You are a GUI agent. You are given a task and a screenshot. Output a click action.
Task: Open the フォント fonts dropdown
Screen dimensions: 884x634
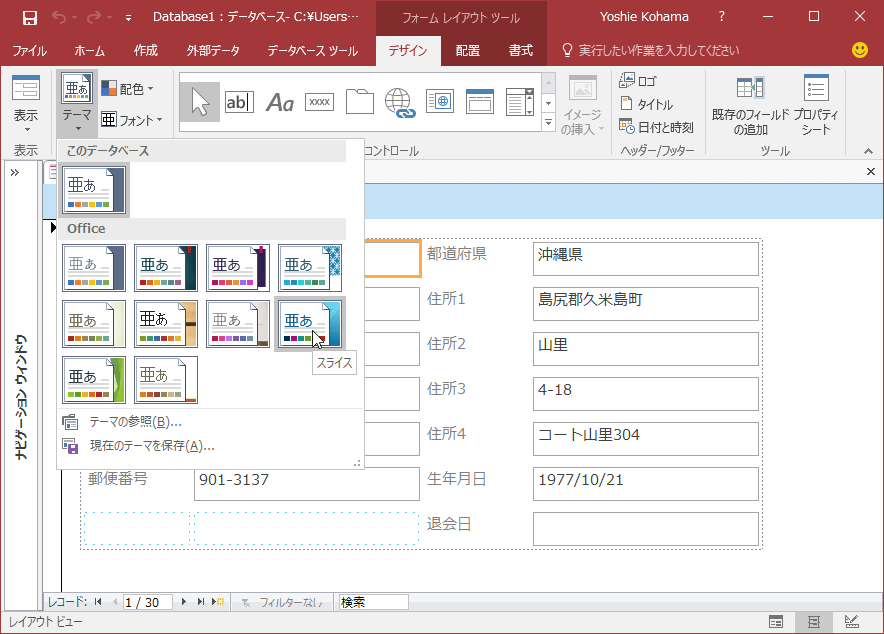tap(132, 119)
